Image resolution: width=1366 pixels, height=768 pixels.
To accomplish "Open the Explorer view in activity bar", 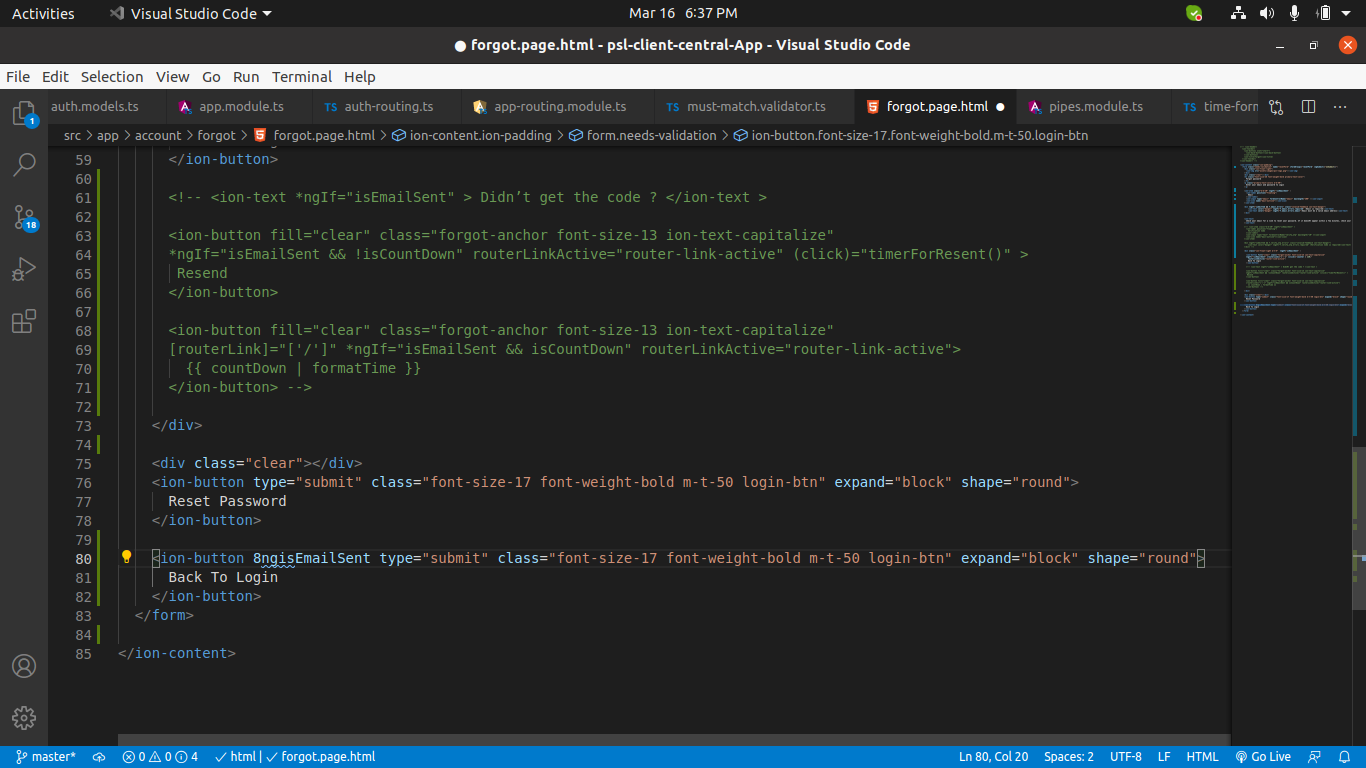I will (24, 113).
